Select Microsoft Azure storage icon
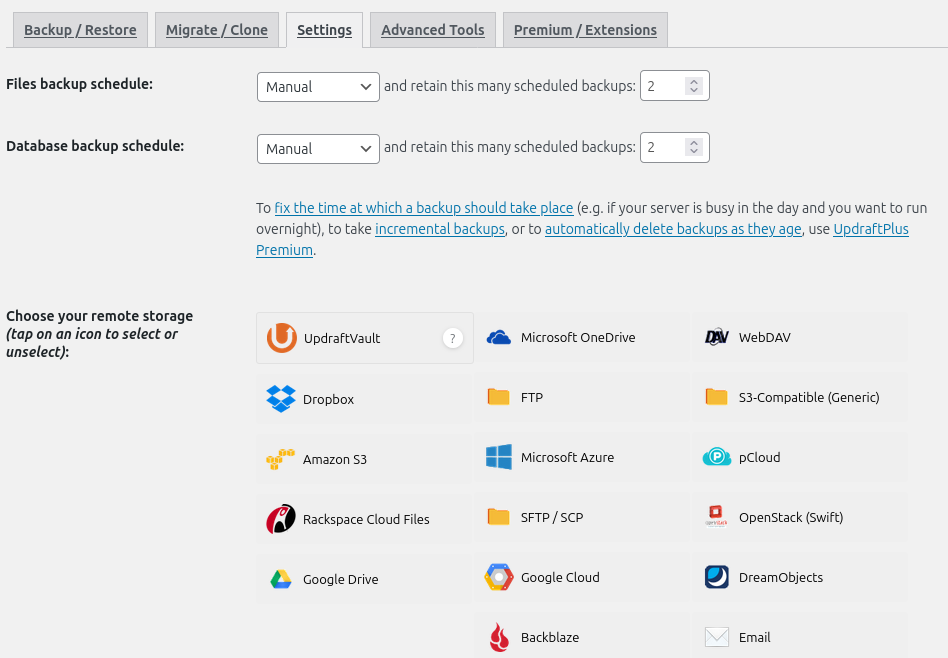948x658 pixels. 499,457
